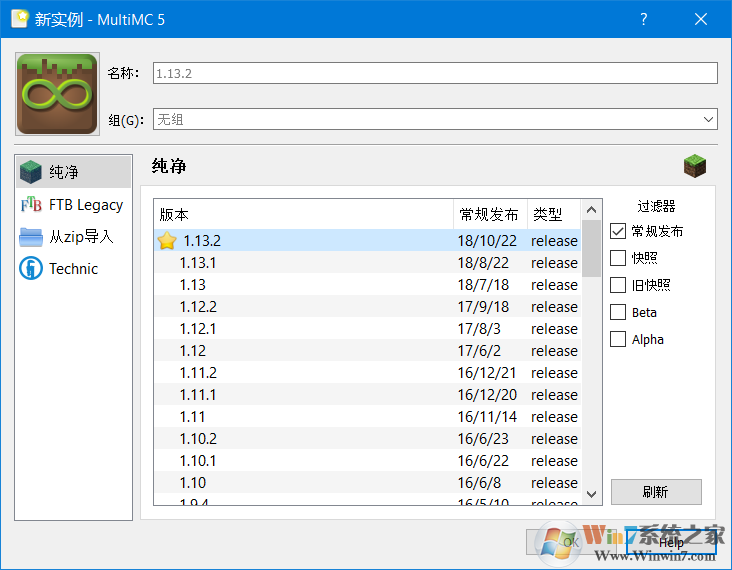Click the infinity grass block instance icon

point(58,94)
